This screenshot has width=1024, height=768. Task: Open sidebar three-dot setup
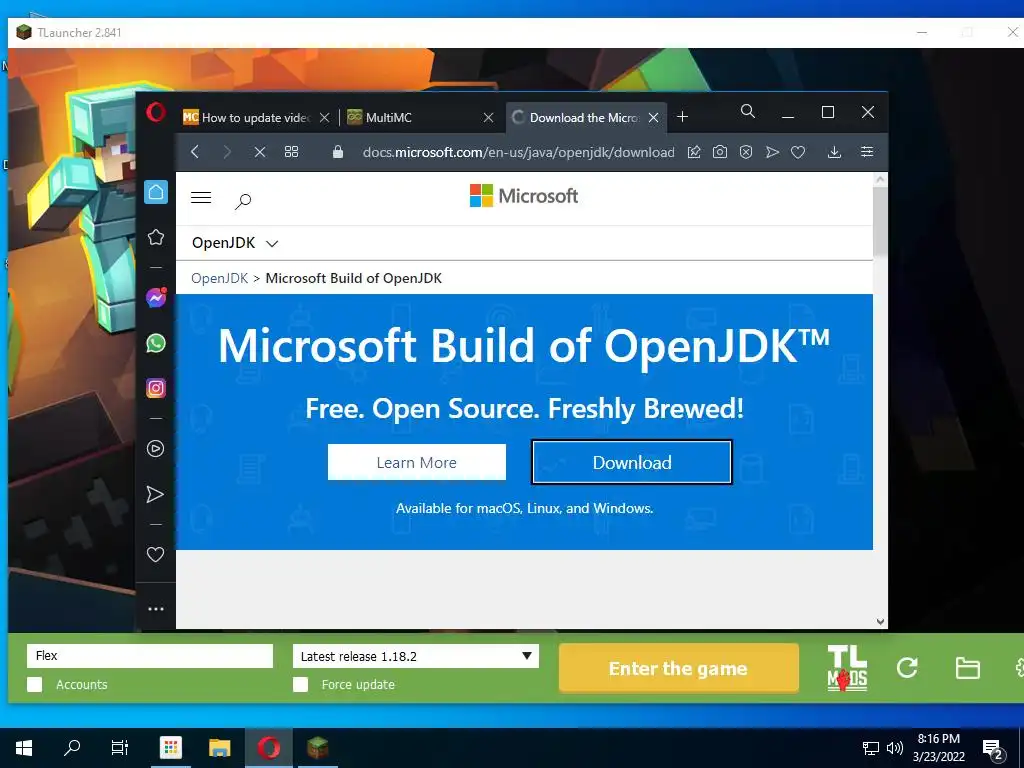155,609
